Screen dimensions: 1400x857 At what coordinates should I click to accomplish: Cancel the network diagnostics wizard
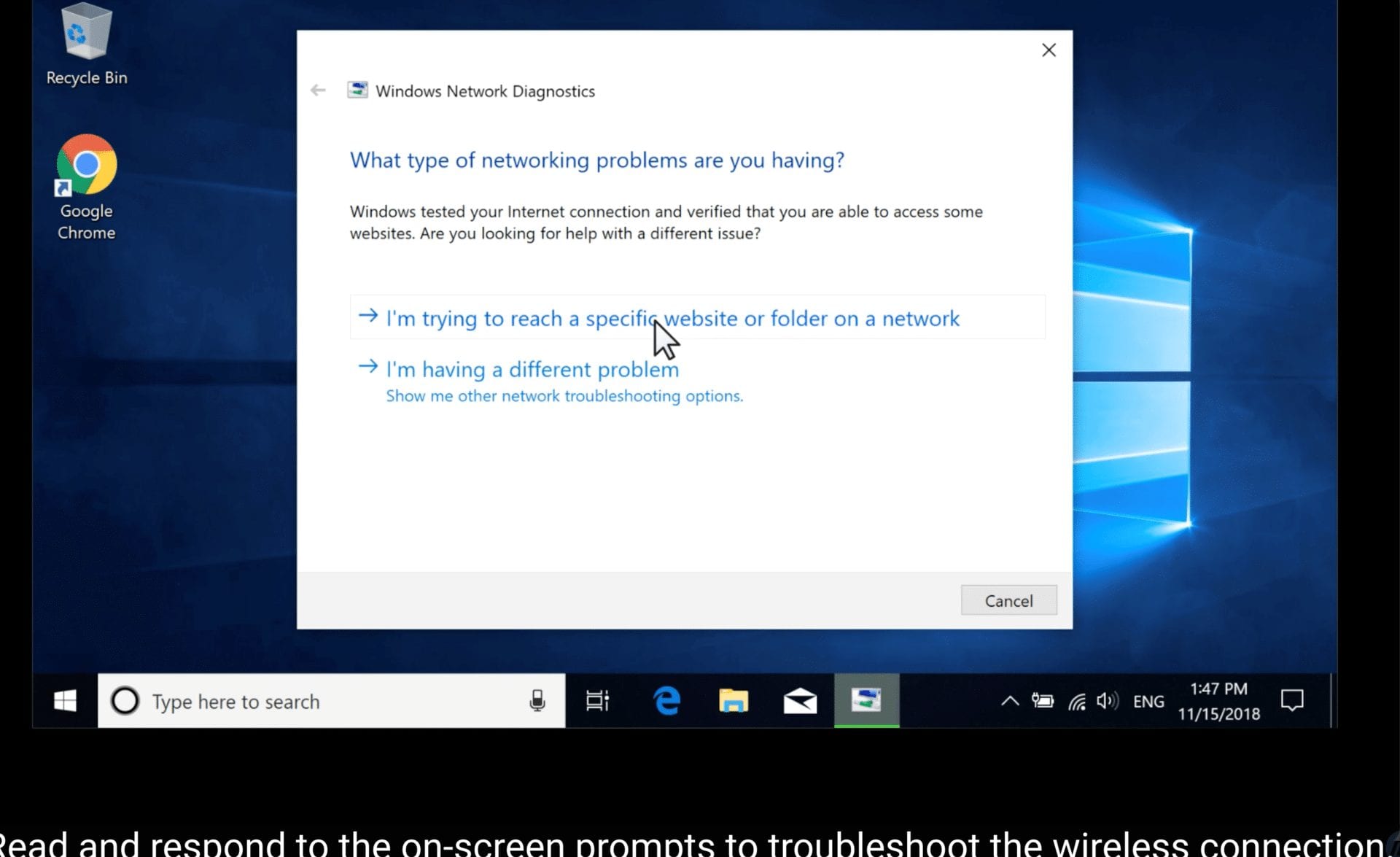(x=1008, y=600)
